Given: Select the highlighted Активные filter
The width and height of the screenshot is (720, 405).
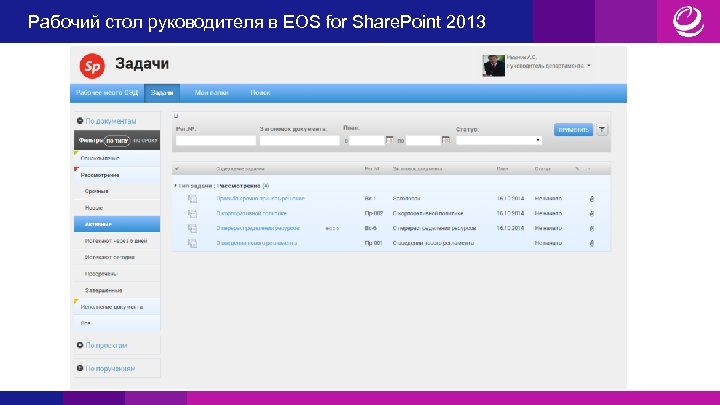Looking at the screenshot, I should 117,224.
